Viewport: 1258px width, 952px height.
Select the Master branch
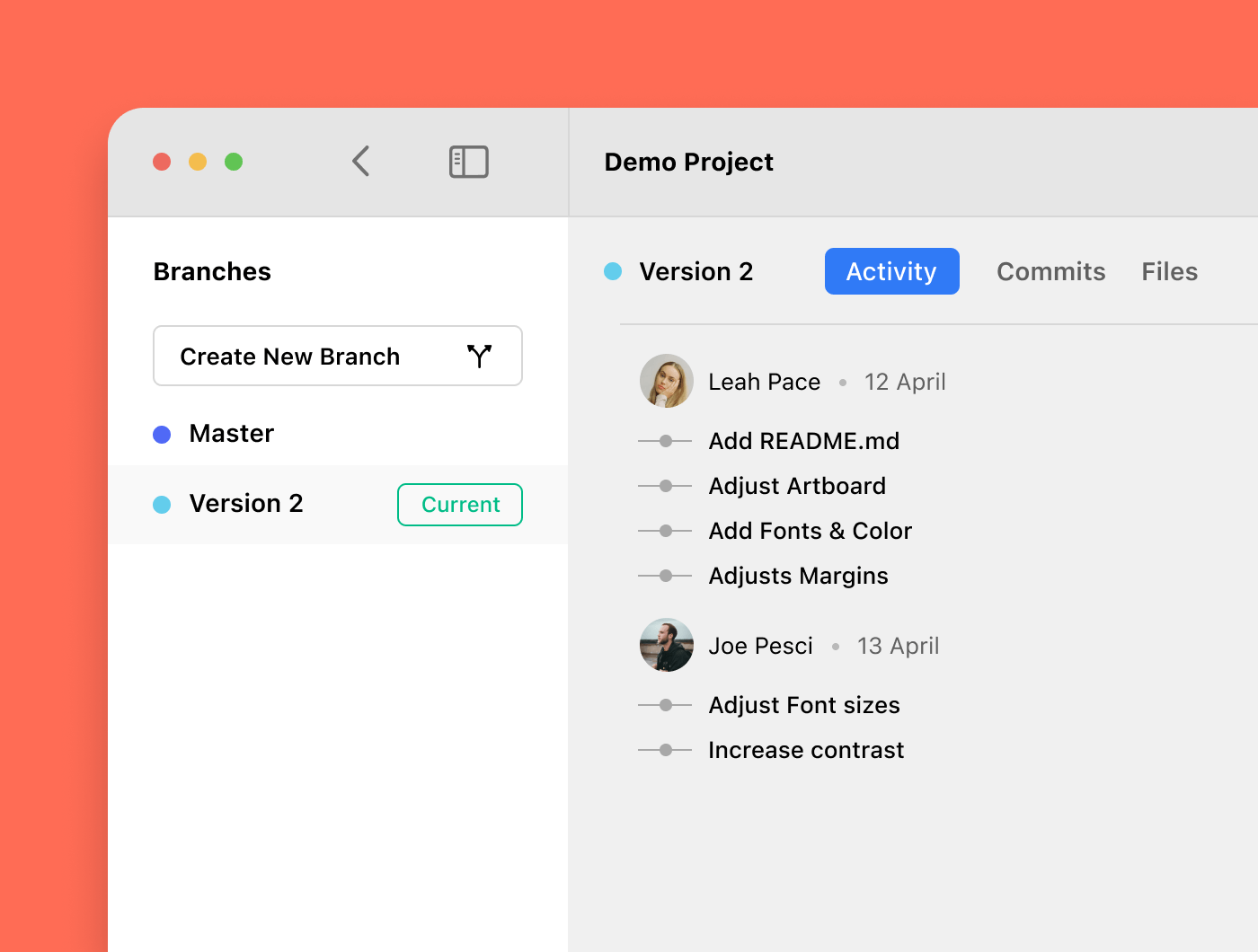click(x=338, y=434)
